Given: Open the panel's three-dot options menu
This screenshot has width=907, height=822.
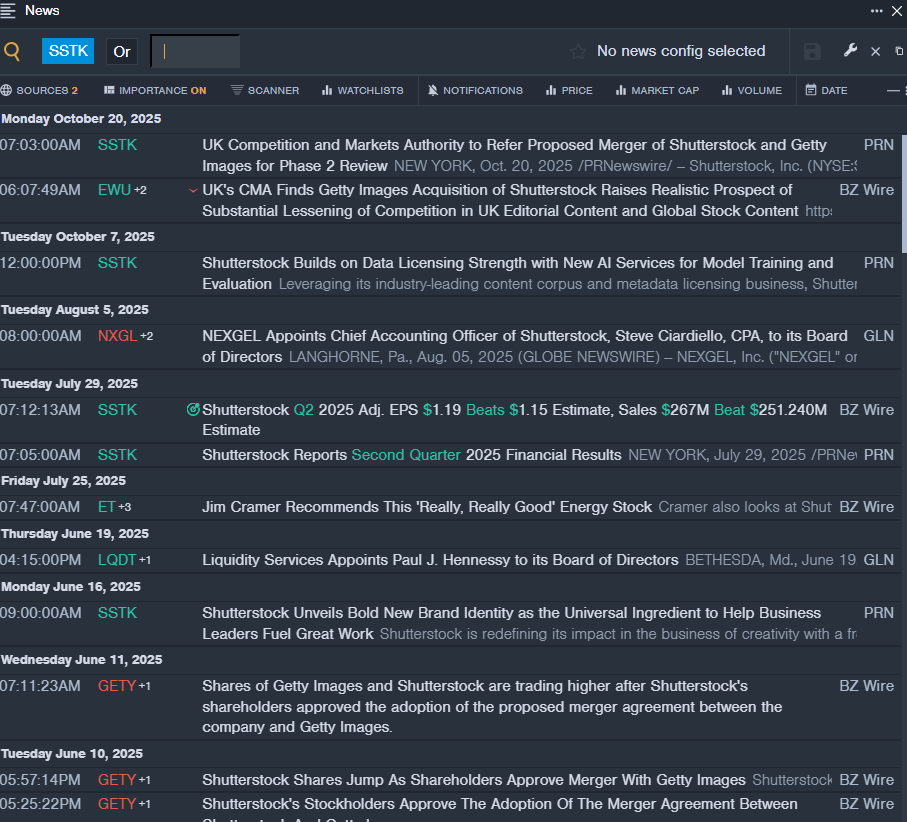Looking at the screenshot, I should pos(877,11).
